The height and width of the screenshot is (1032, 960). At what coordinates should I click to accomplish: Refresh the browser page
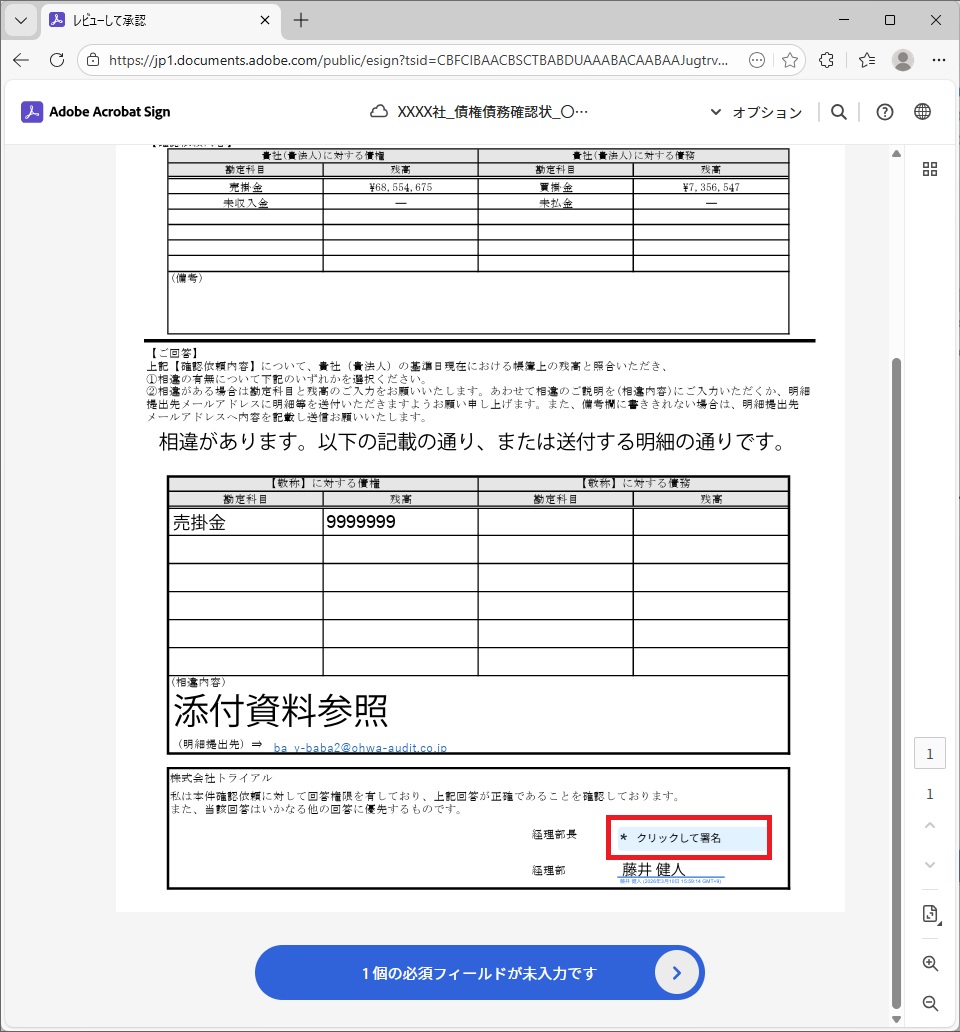57,60
